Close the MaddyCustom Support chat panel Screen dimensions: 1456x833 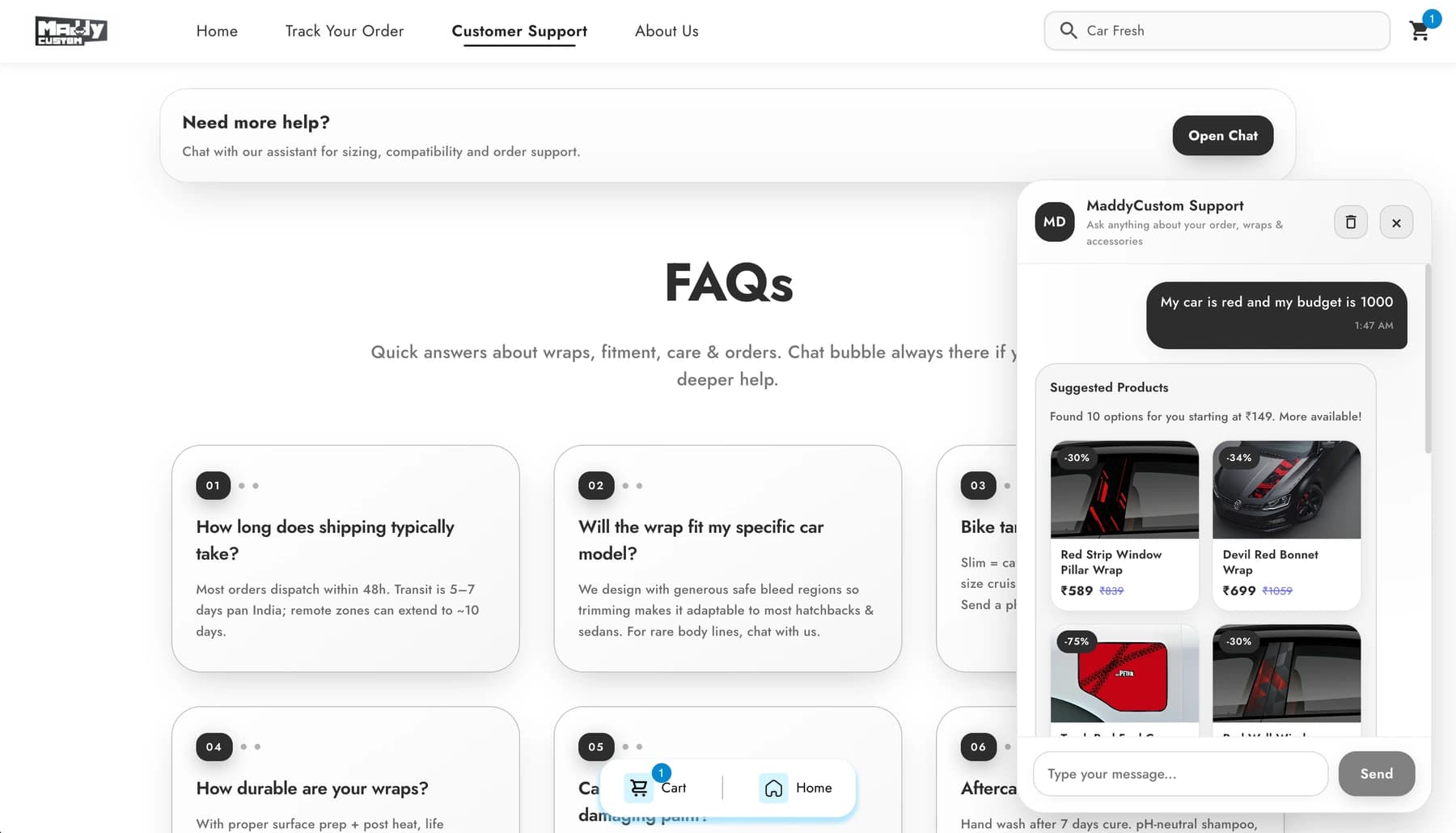click(1396, 222)
